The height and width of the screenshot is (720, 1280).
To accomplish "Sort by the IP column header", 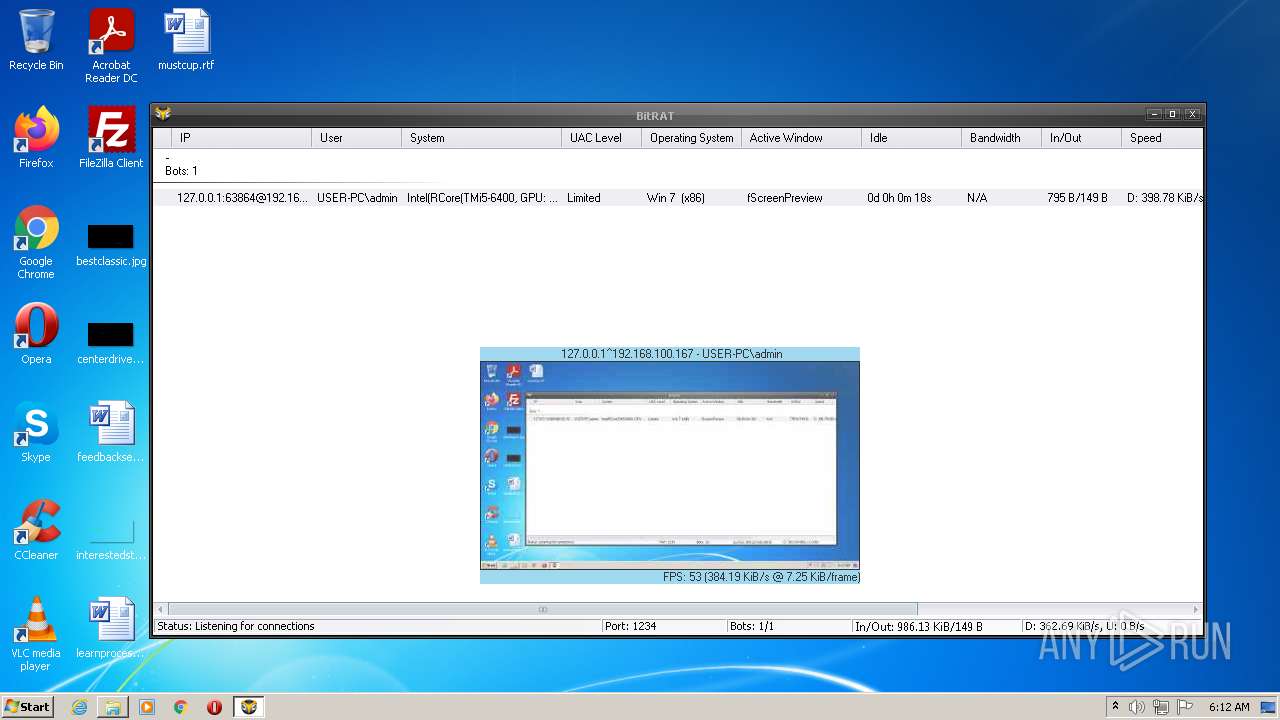I will [241, 138].
